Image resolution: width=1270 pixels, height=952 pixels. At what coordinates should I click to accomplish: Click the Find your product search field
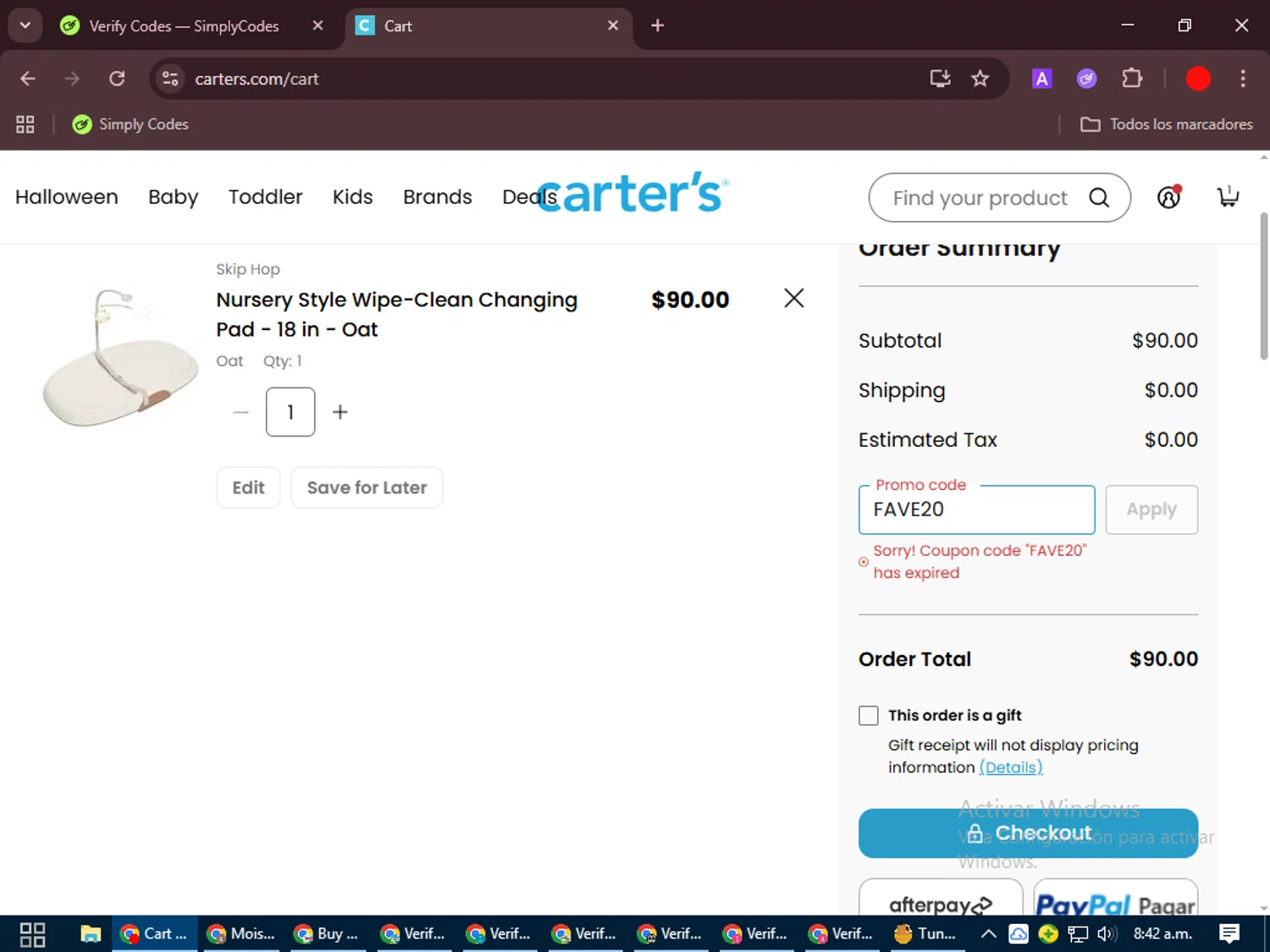click(x=980, y=198)
